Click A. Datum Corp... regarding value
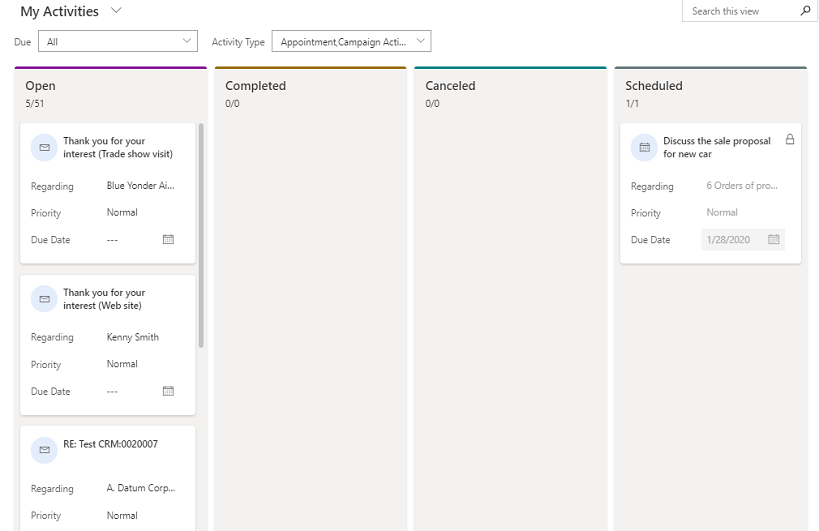 141,488
